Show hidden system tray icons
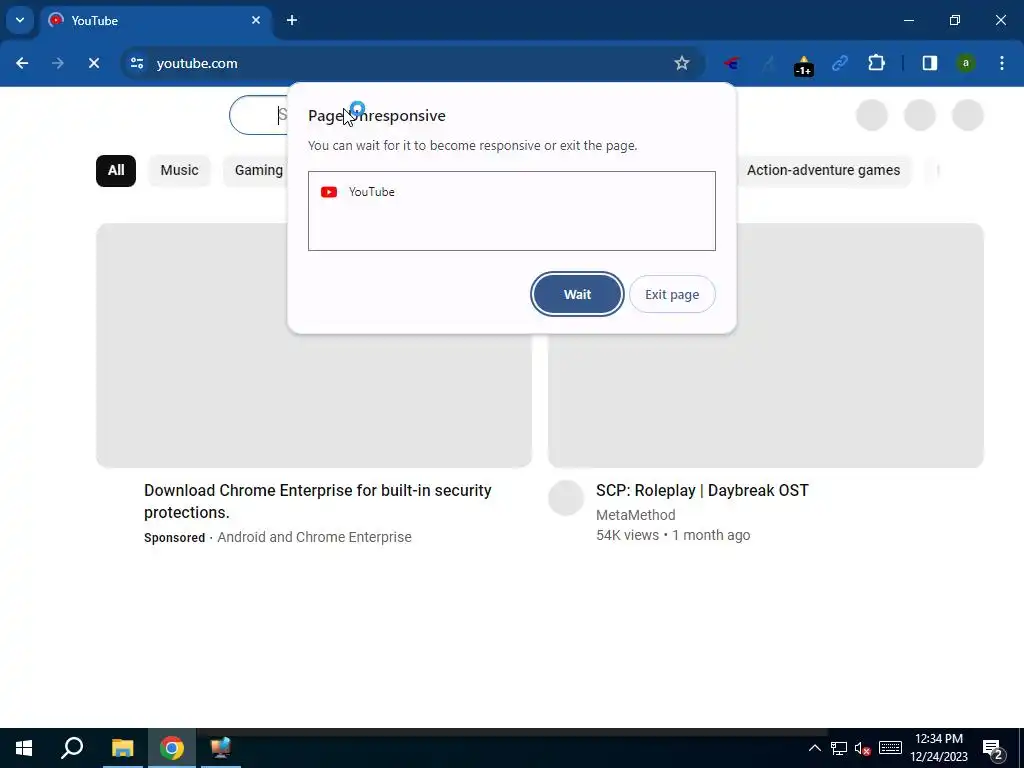The height and width of the screenshot is (768, 1024). [x=814, y=748]
